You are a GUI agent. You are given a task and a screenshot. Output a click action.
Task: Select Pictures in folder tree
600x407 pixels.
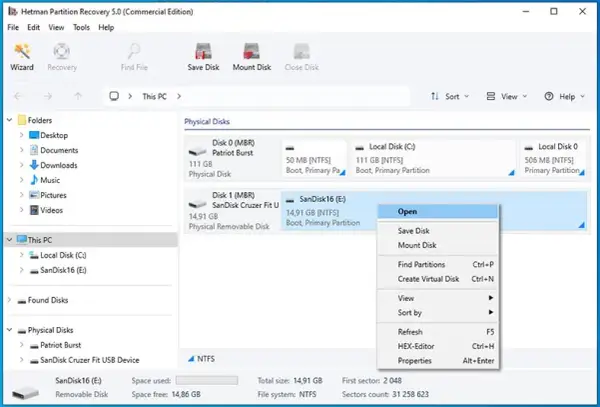(53, 195)
